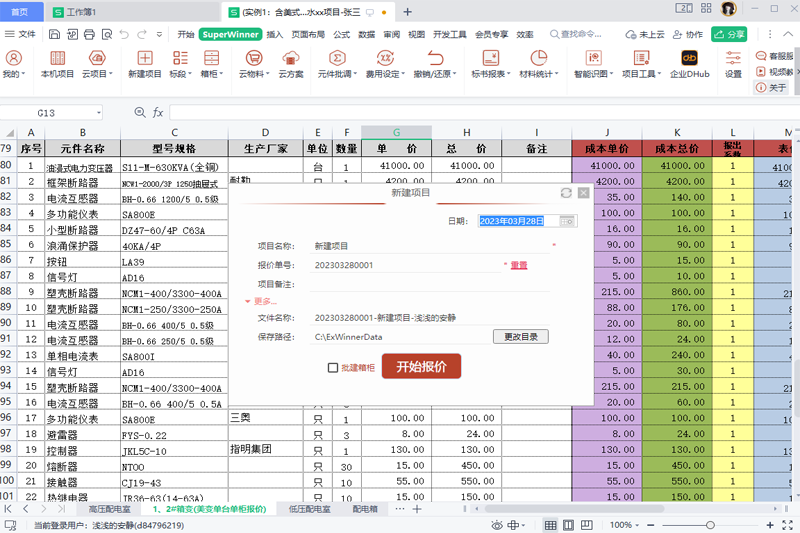Click the 更改目录 button

tap(520, 337)
